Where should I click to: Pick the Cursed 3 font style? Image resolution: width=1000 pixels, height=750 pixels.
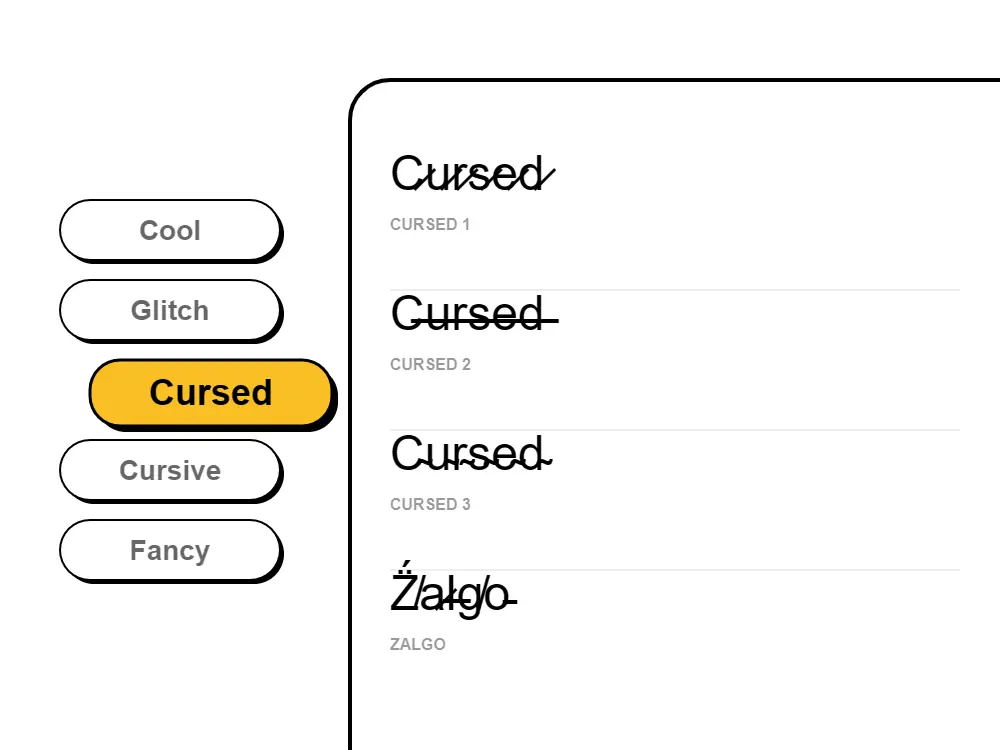tap(472, 453)
